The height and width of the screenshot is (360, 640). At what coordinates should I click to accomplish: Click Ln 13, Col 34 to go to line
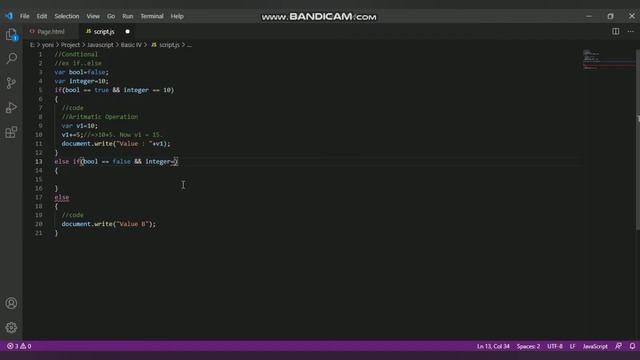click(493, 346)
